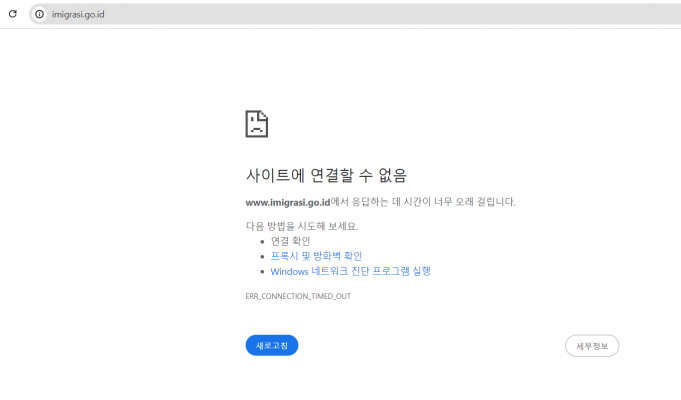This screenshot has width=681, height=400.
Task: Select the imigrasi.go.id URL in address bar
Action: 78,14
